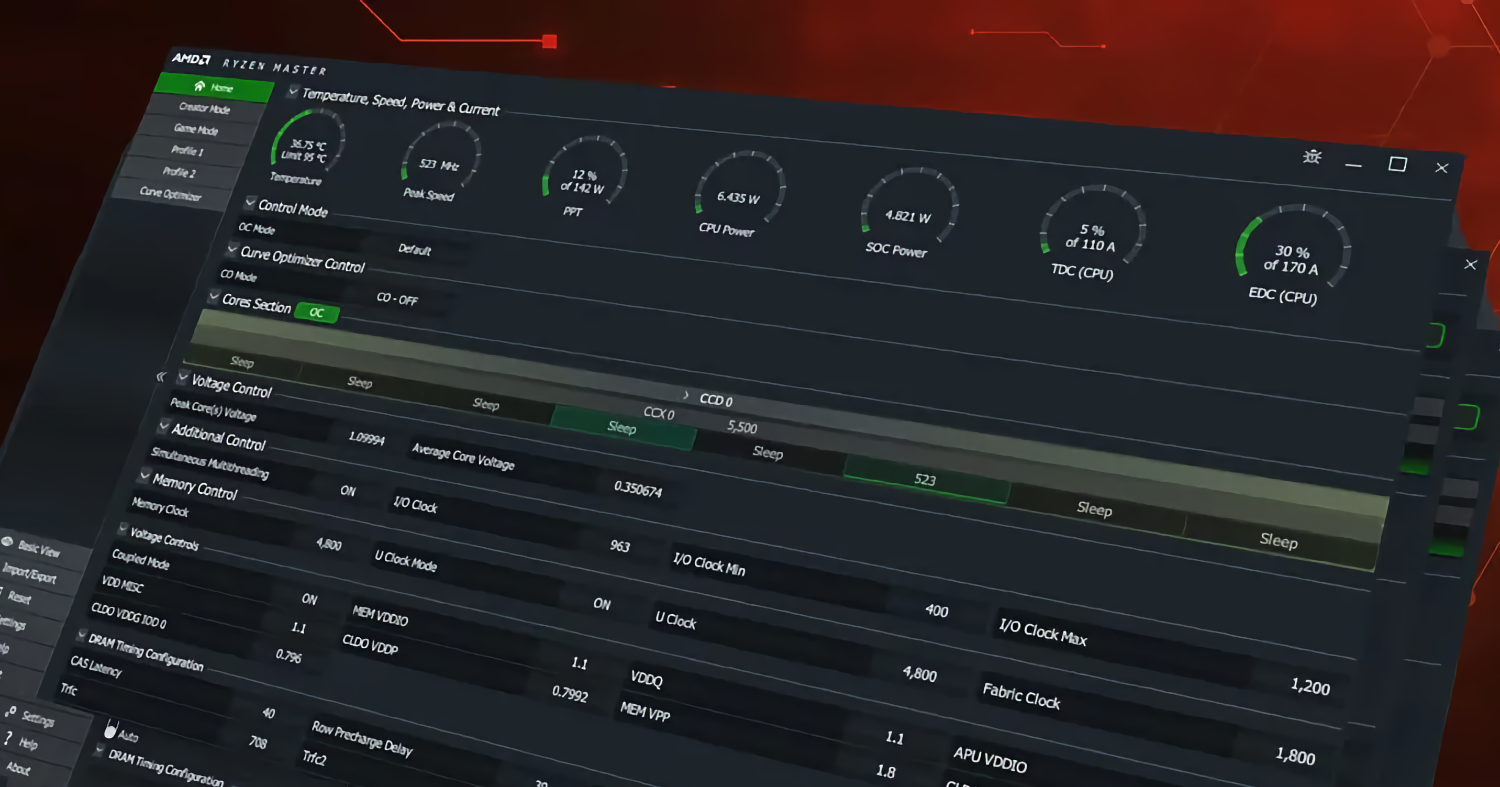Open the OC Mode dropdown showing Default
This screenshot has width=1500, height=787.
(415, 250)
